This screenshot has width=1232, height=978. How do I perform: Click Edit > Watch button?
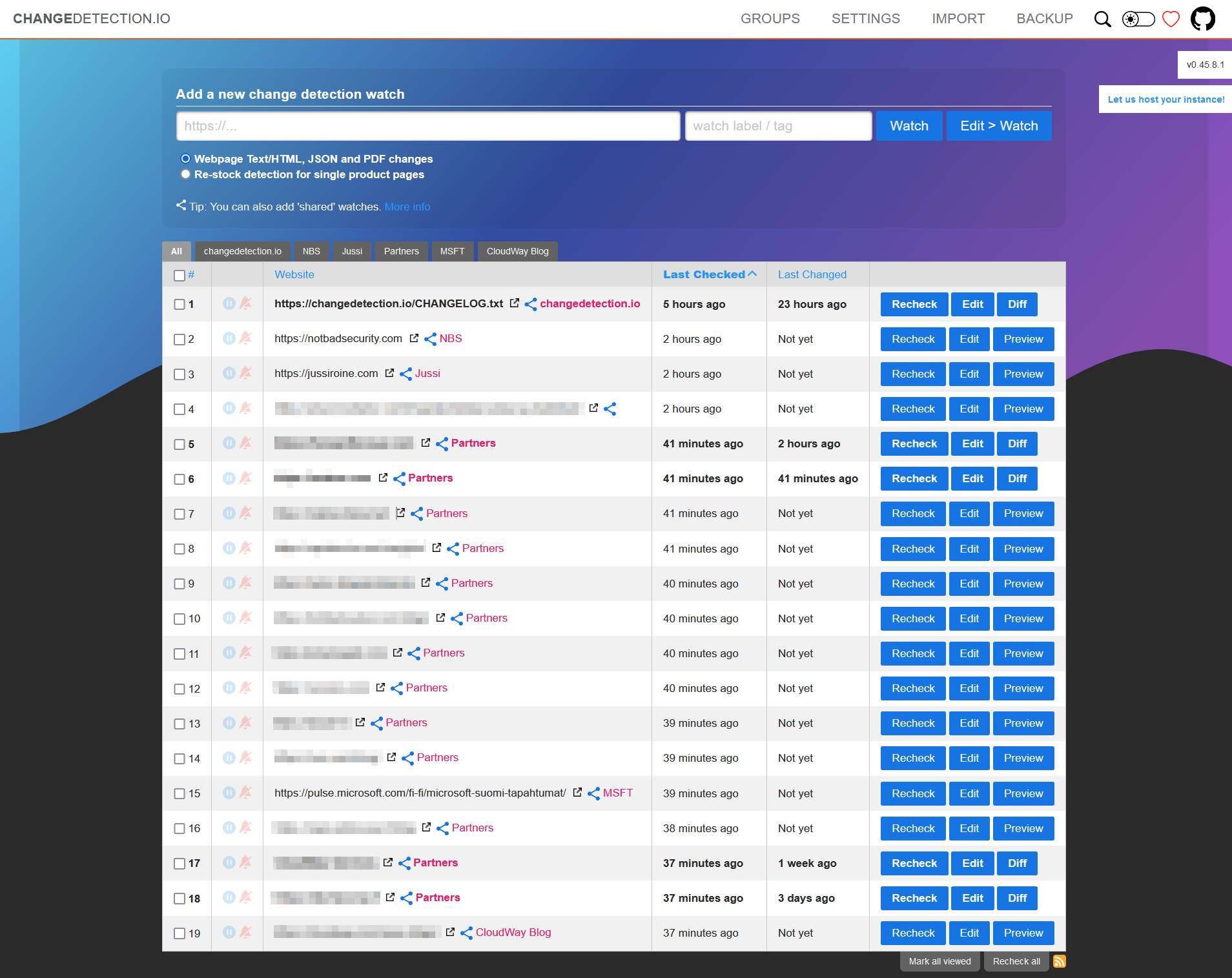999,126
